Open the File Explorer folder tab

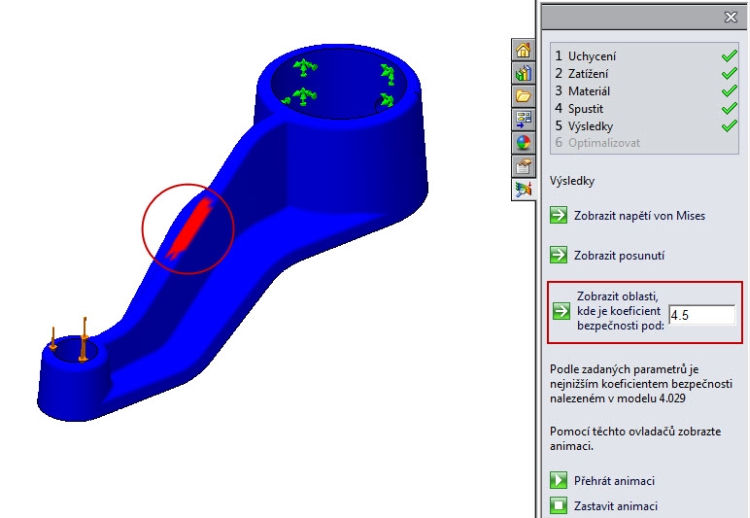tap(523, 96)
